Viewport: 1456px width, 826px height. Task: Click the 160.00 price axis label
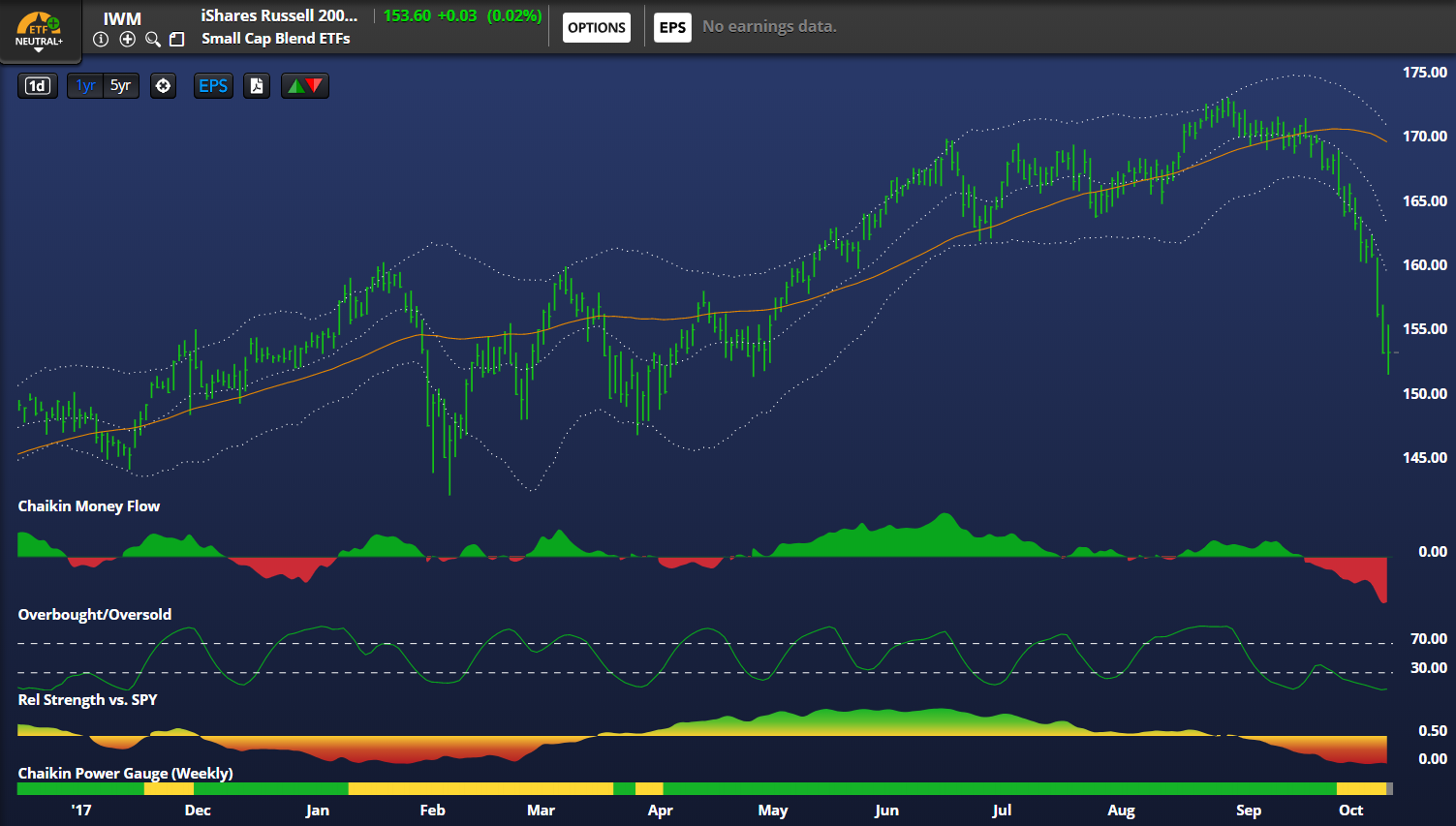[x=1425, y=265]
